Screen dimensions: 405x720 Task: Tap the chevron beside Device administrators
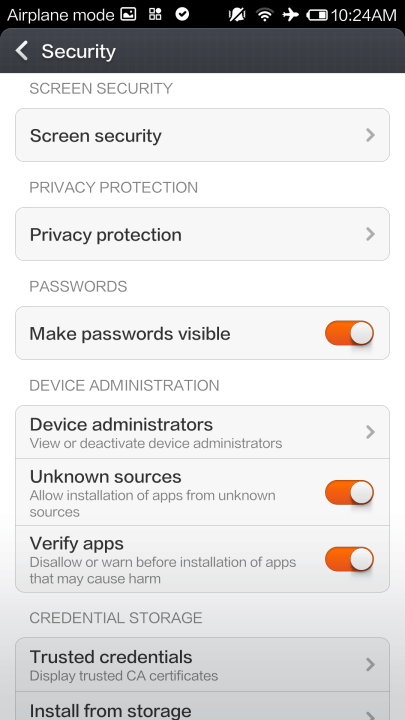point(371,432)
